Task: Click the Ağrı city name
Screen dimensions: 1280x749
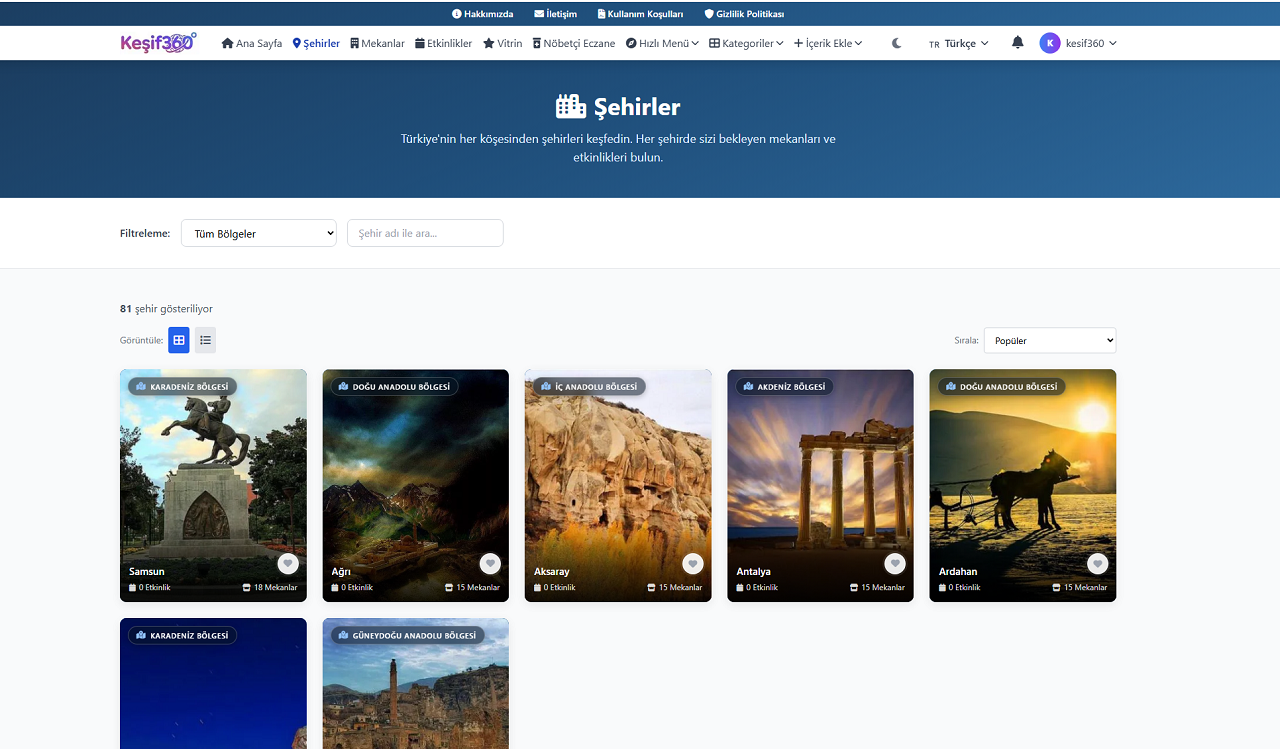Action: (x=341, y=572)
